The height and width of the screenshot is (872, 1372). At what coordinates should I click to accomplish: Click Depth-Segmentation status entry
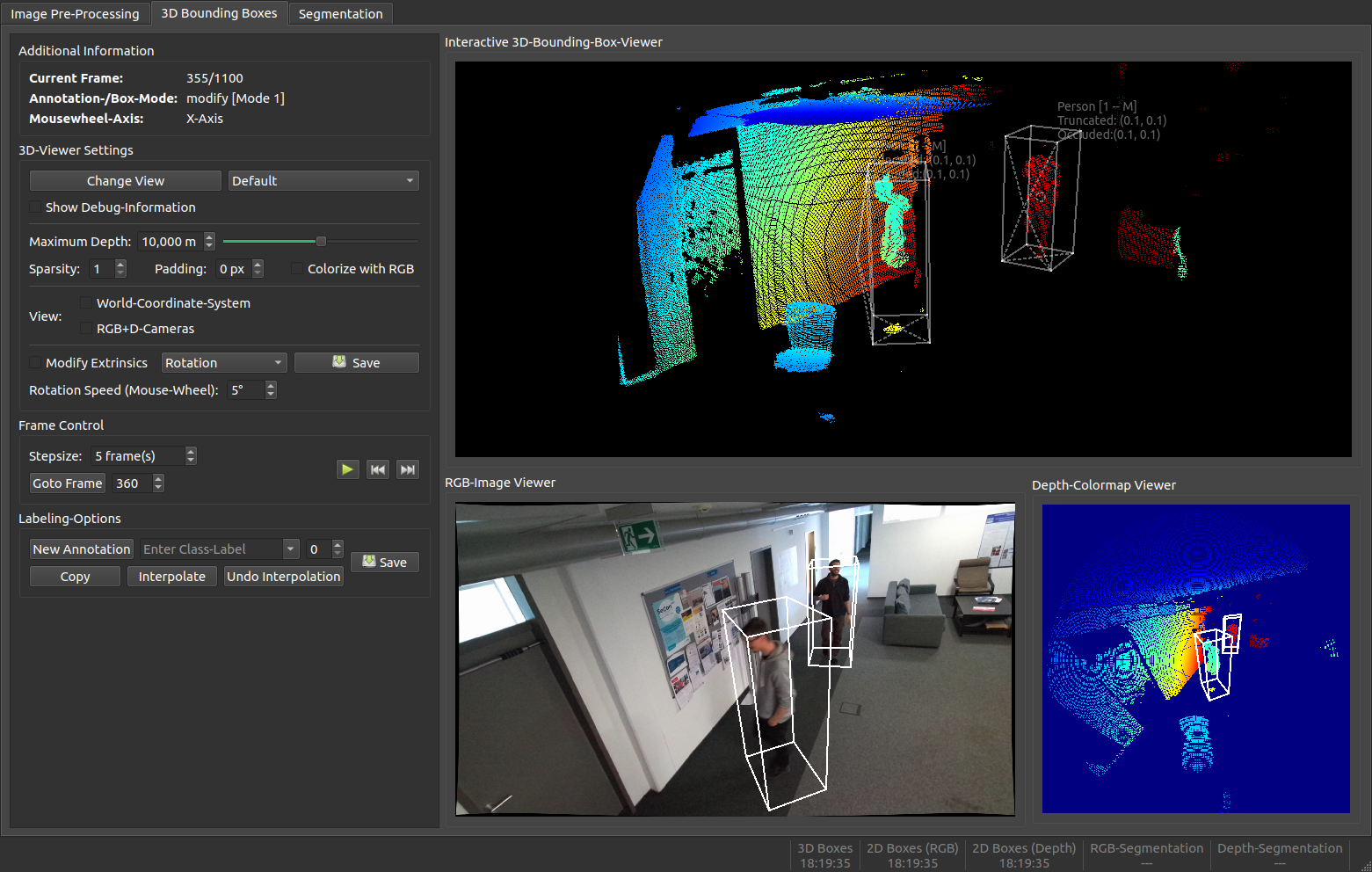point(1280,855)
